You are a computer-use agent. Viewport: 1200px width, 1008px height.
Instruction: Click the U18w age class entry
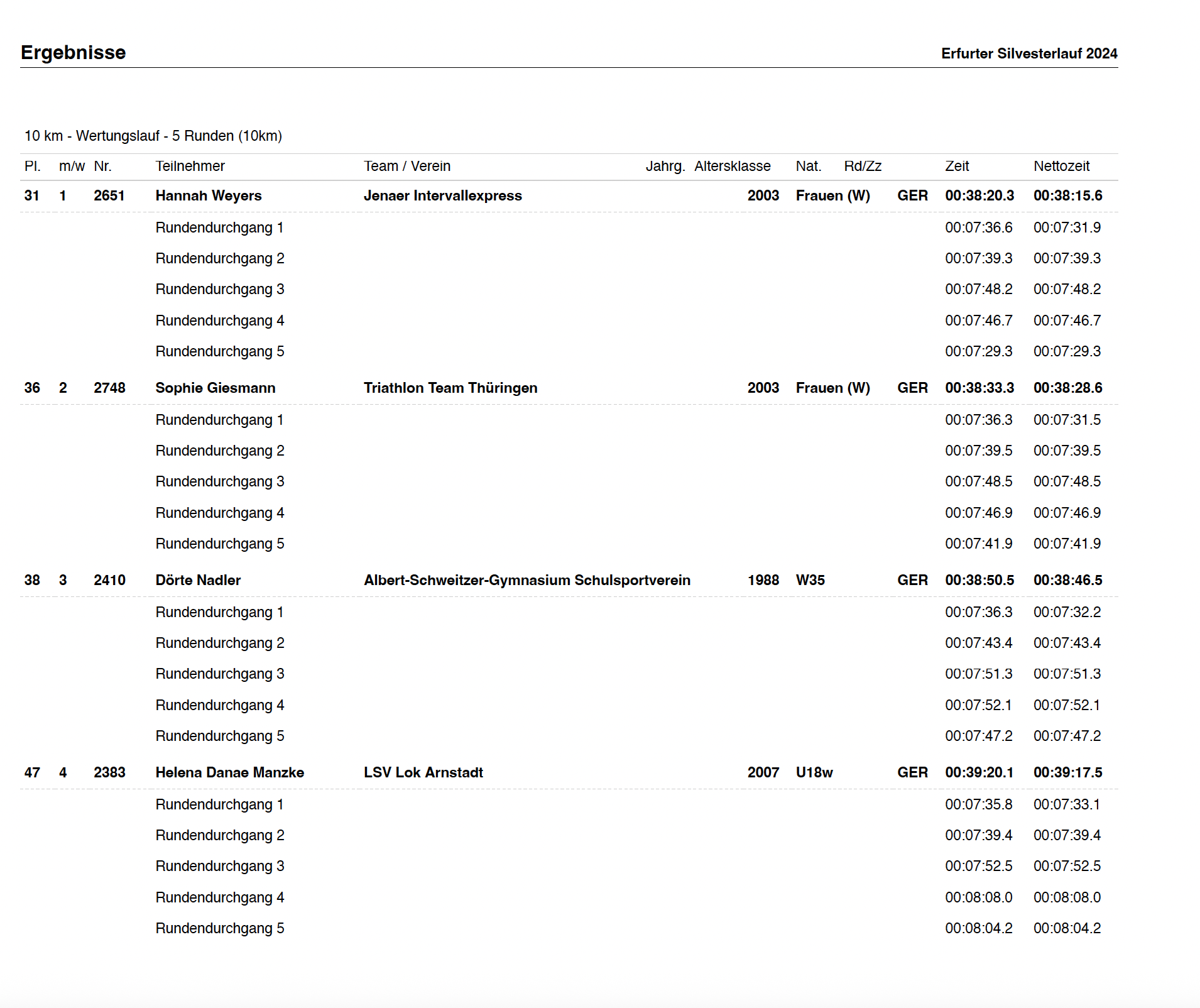[814, 772]
